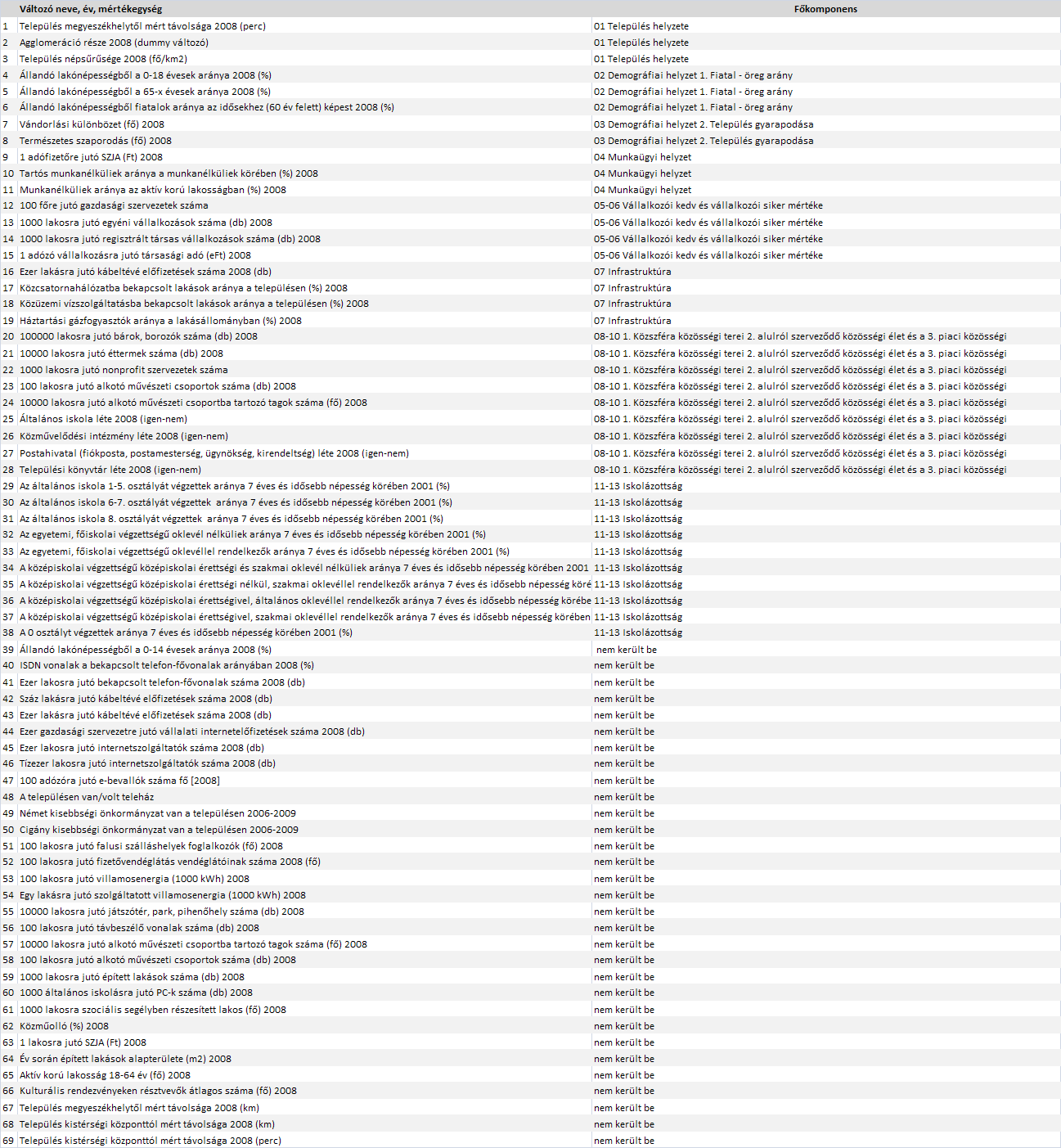Click '04 Munkaügyi helyzet' in row 9

click(x=642, y=157)
